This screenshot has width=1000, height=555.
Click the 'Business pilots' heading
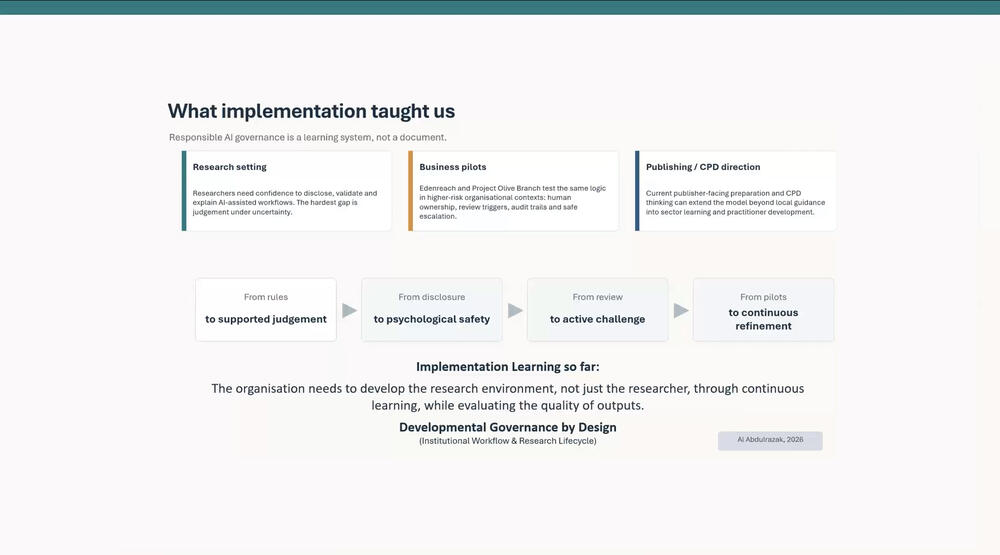point(453,167)
